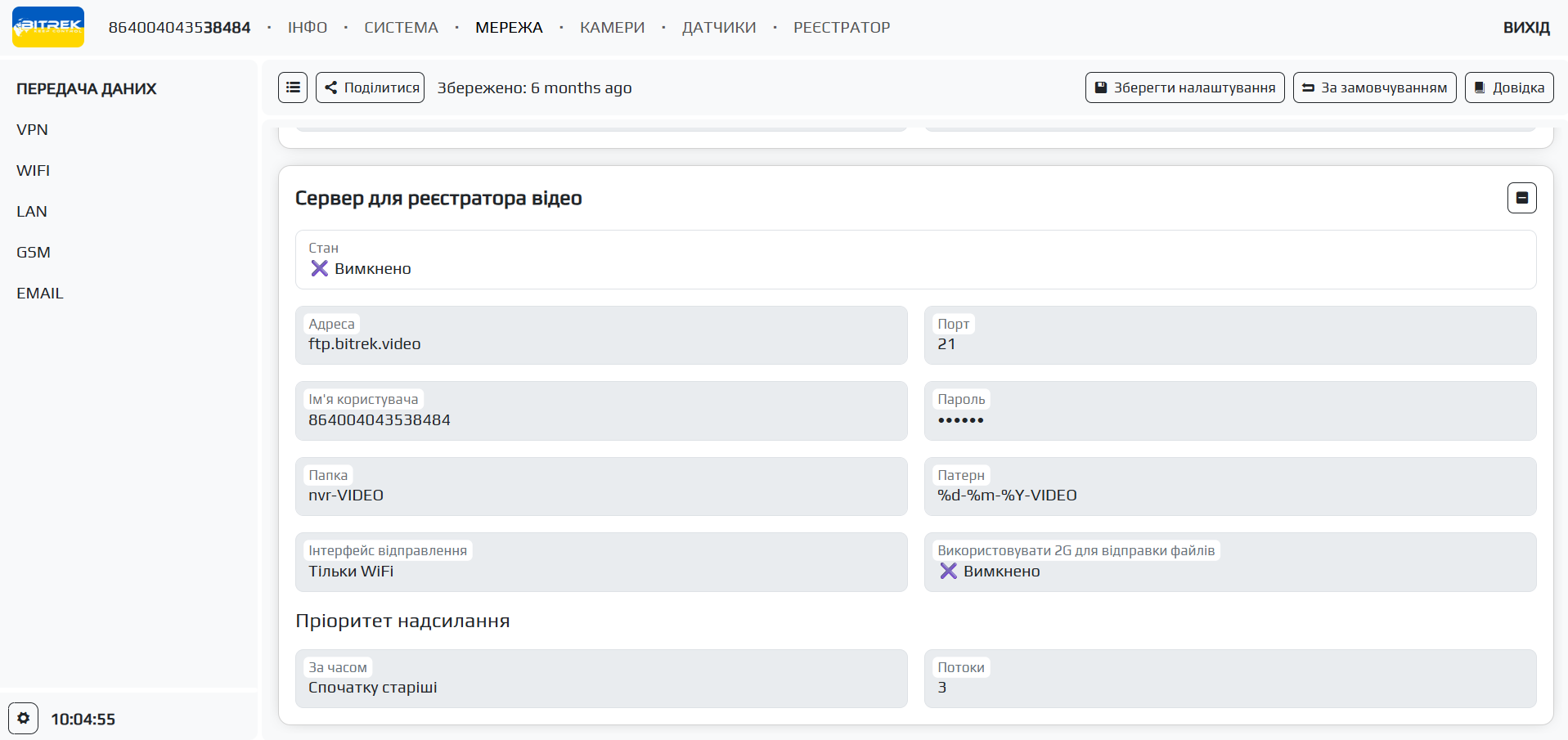Open the Довідка help button
Screen dimensions: 1568x740
[x=1509, y=87]
